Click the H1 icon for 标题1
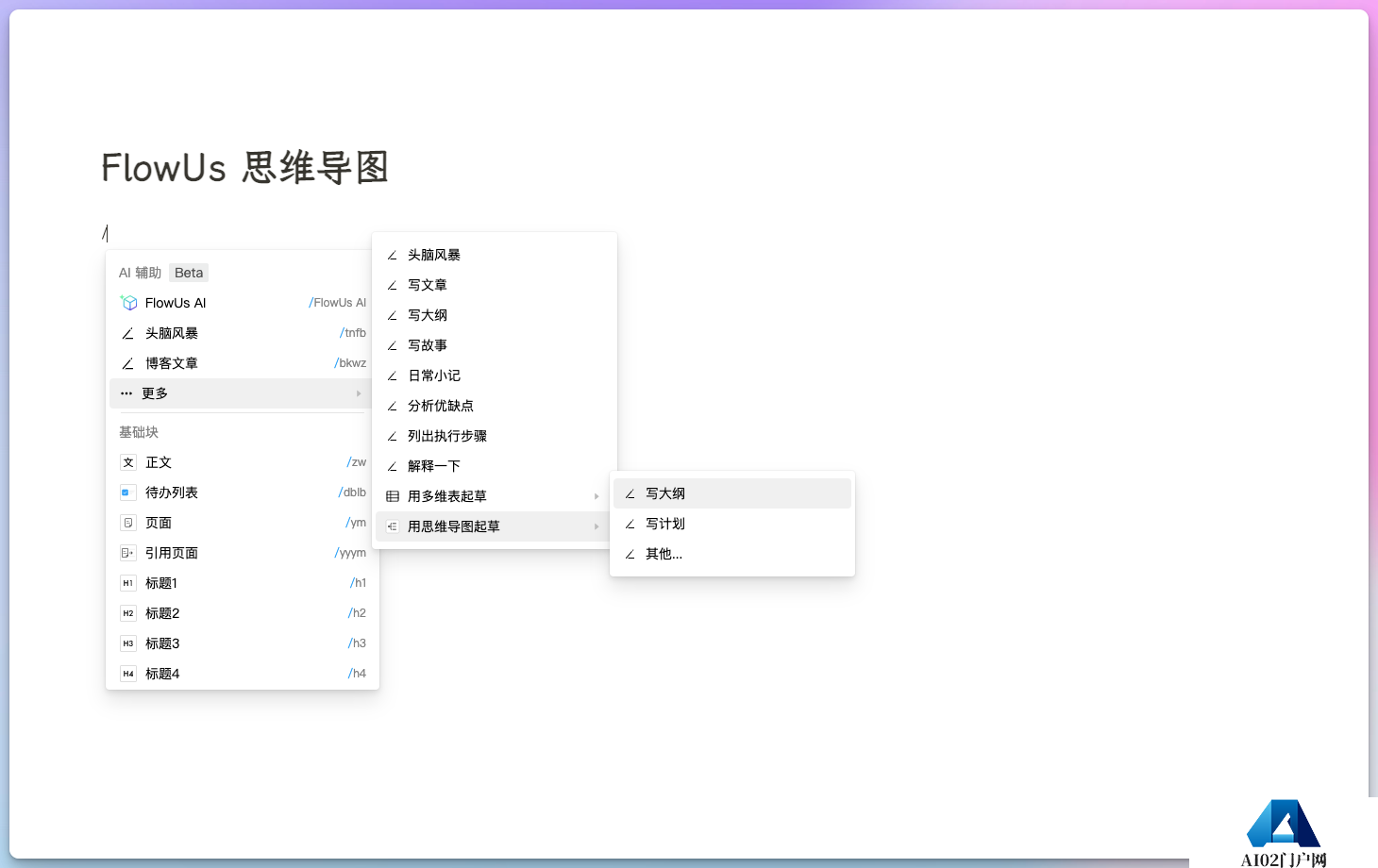This screenshot has height=868, width=1378. (x=128, y=583)
